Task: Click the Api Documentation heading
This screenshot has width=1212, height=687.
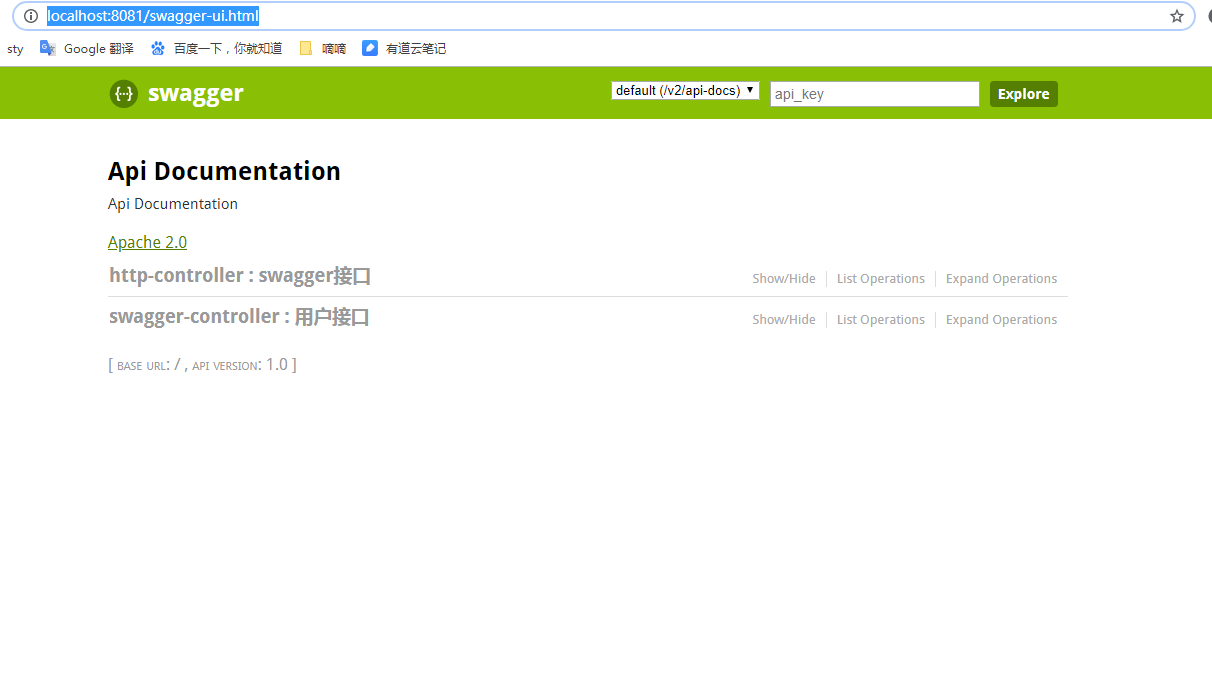Action: 224,171
